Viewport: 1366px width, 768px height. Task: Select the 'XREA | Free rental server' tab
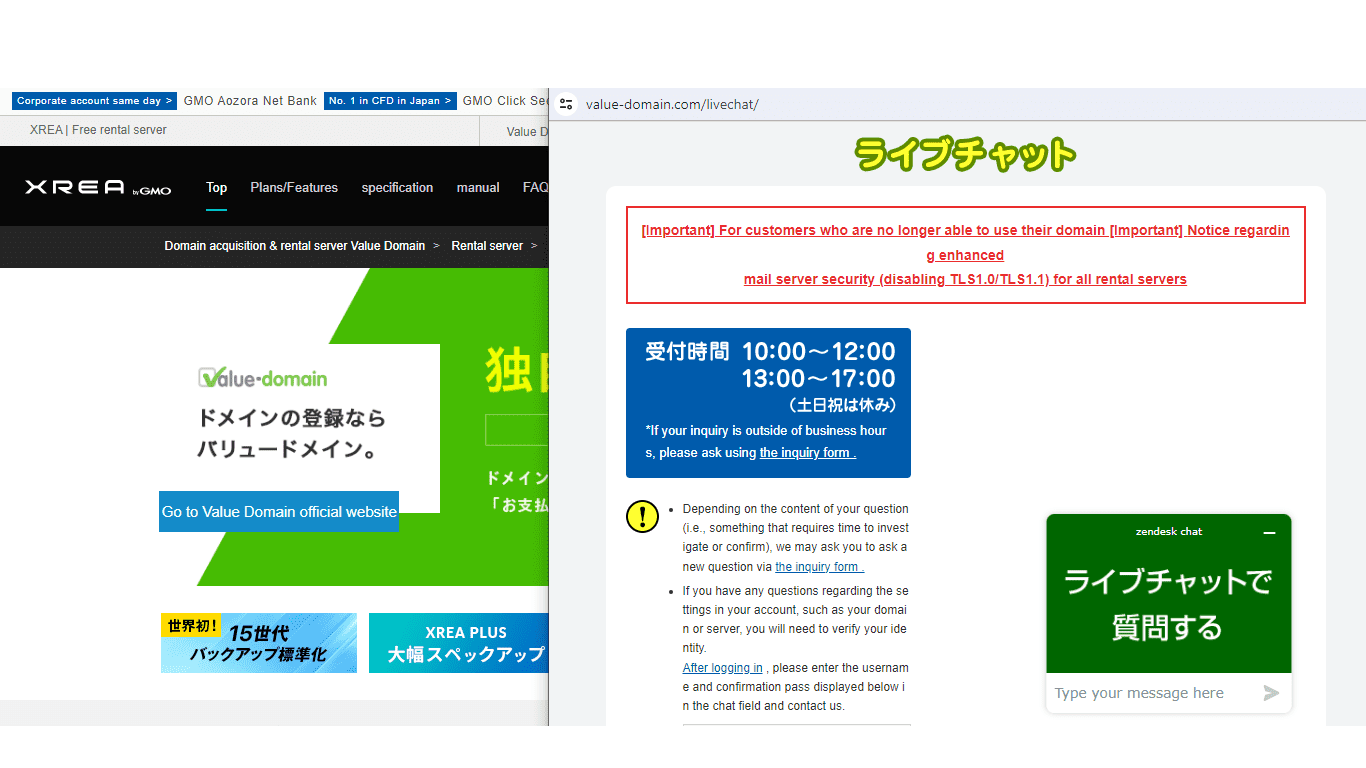[98, 130]
